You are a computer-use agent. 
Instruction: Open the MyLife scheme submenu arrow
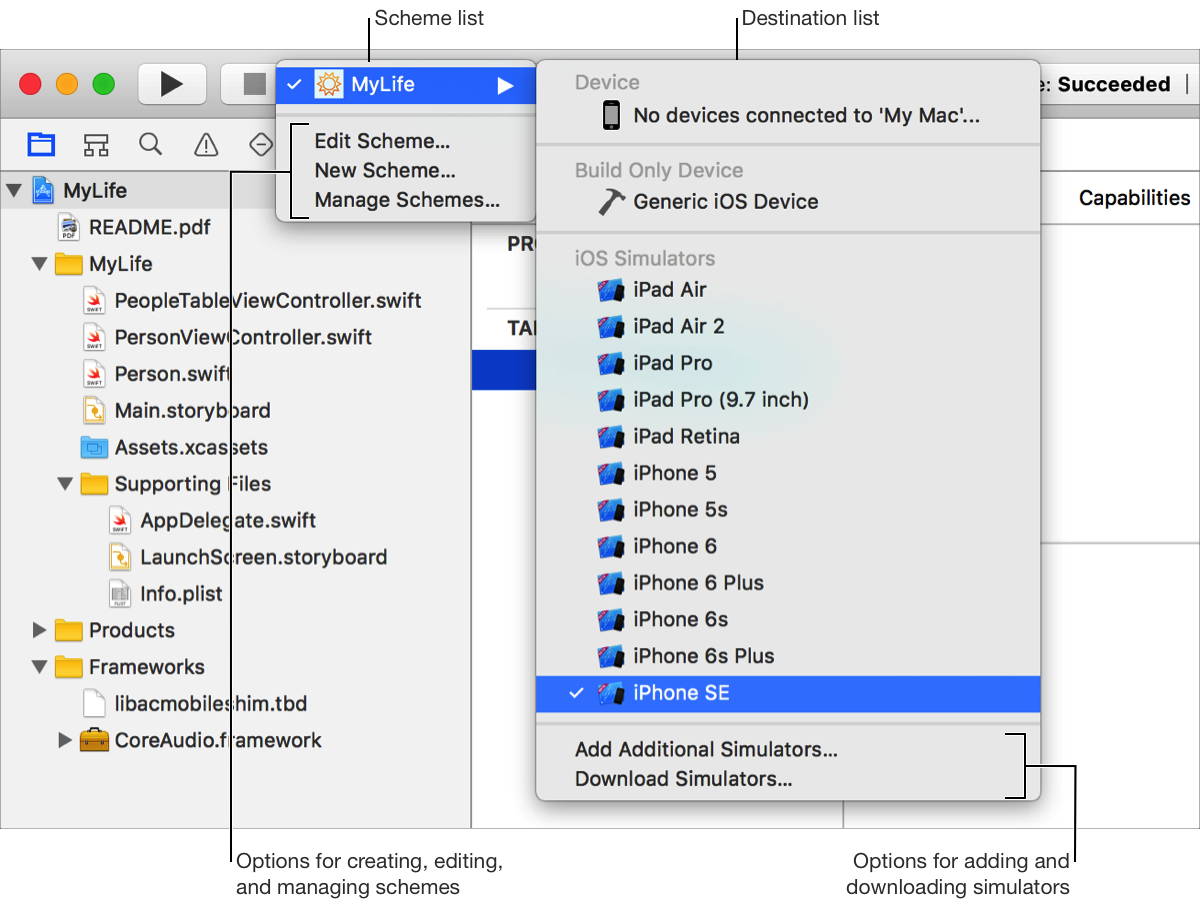[x=505, y=86]
